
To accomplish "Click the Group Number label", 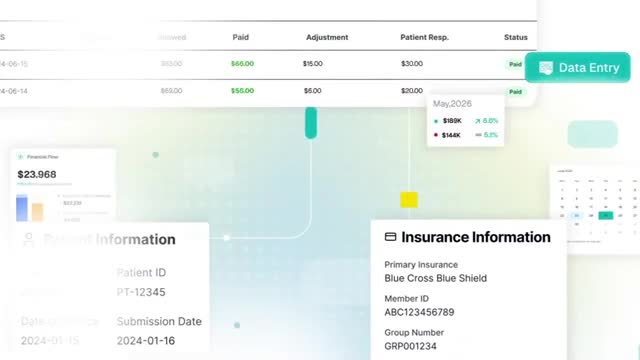I will [x=414, y=333].
